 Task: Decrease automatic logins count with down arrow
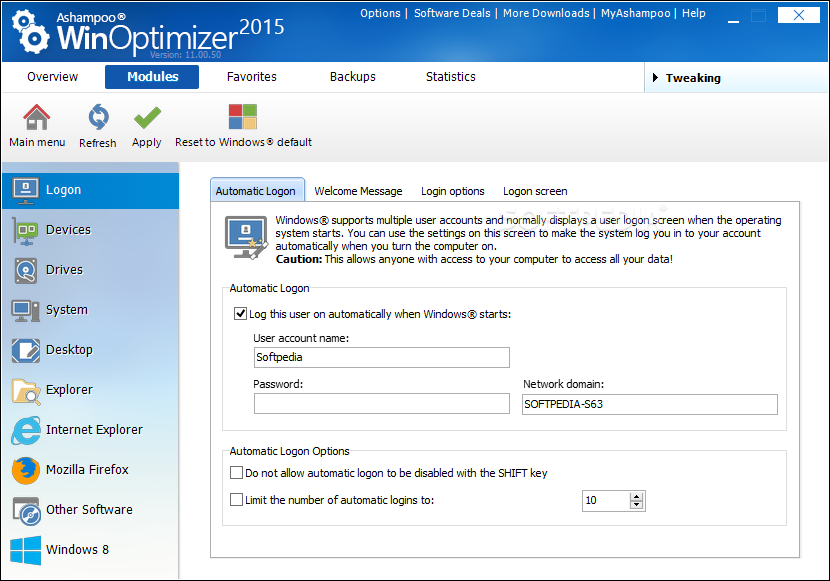click(637, 505)
